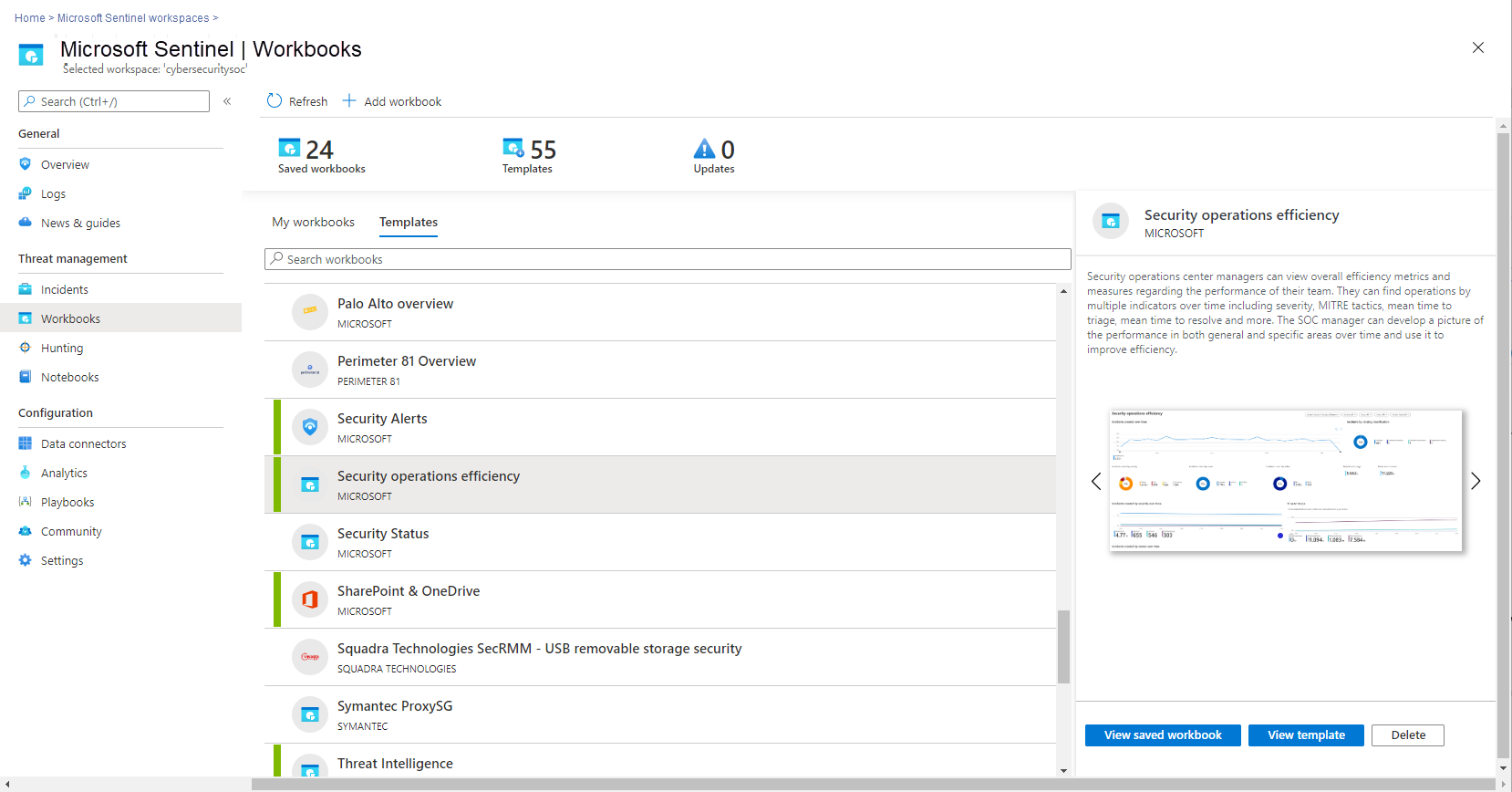The image size is (1512, 792).
Task: Click the sidebar Search (Ctrl+/) field
Action: coord(114,101)
